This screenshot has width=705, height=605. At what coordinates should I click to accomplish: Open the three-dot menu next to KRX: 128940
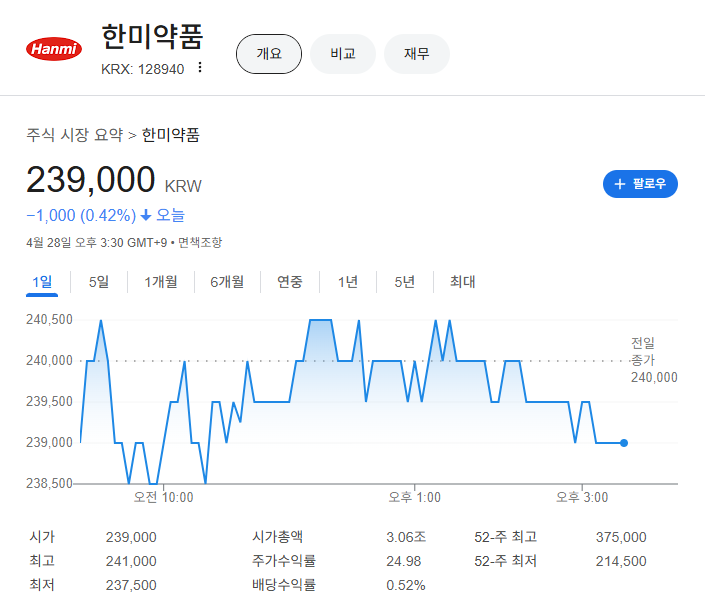coord(200,67)
